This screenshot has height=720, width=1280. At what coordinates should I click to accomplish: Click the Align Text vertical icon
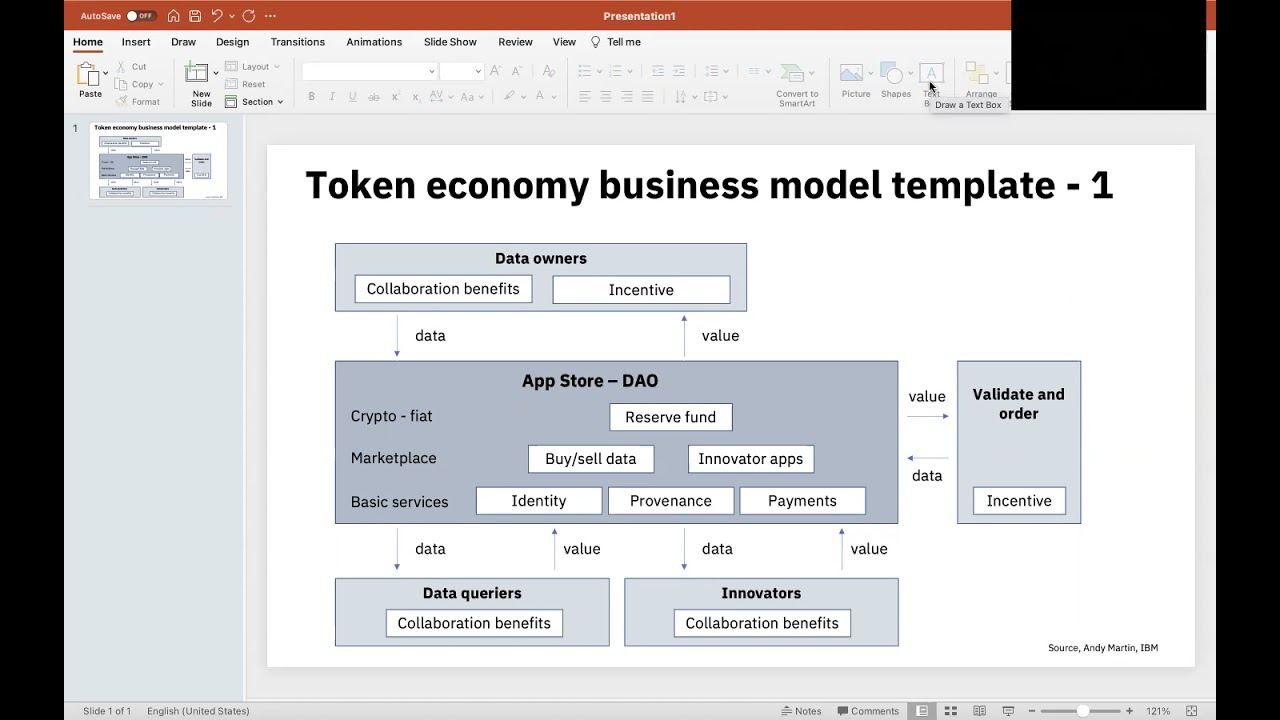click(711, 97)
